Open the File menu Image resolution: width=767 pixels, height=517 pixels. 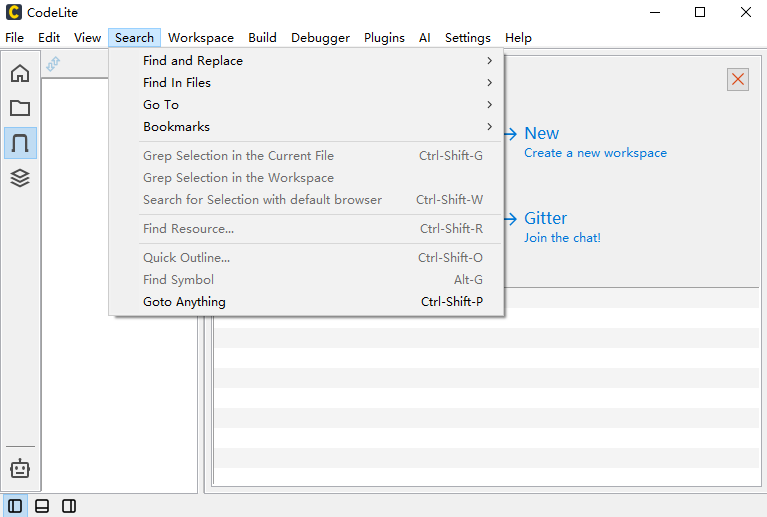(15, 38)
